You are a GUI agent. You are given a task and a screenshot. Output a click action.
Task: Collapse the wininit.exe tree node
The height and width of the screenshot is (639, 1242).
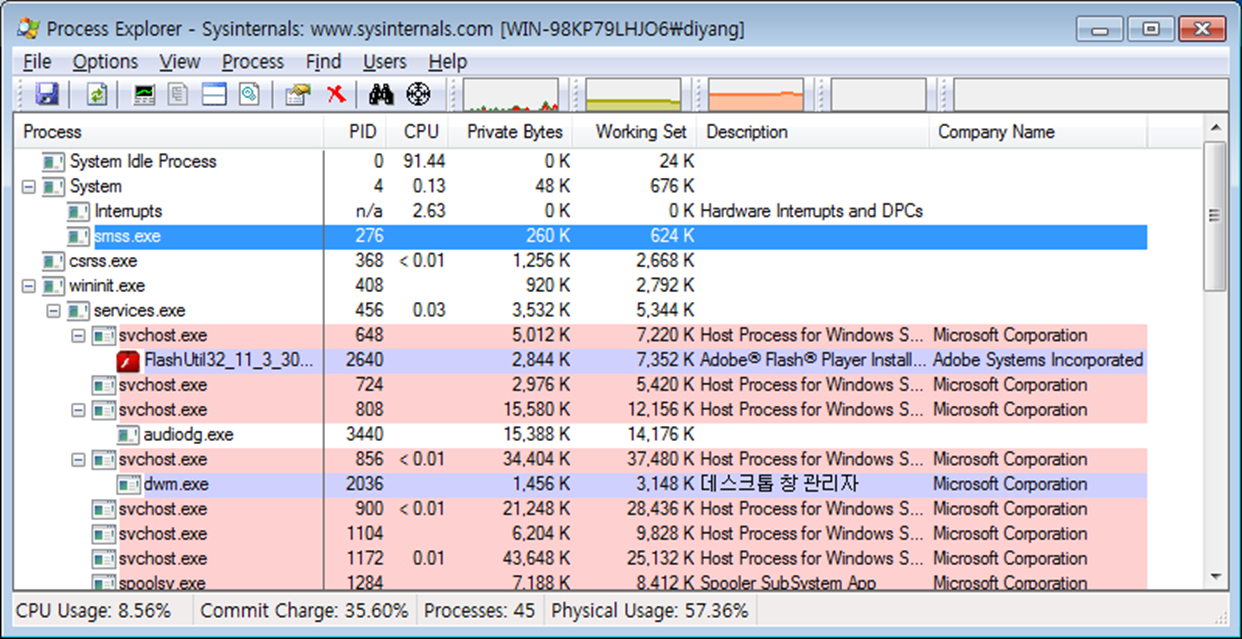point(28,286)
